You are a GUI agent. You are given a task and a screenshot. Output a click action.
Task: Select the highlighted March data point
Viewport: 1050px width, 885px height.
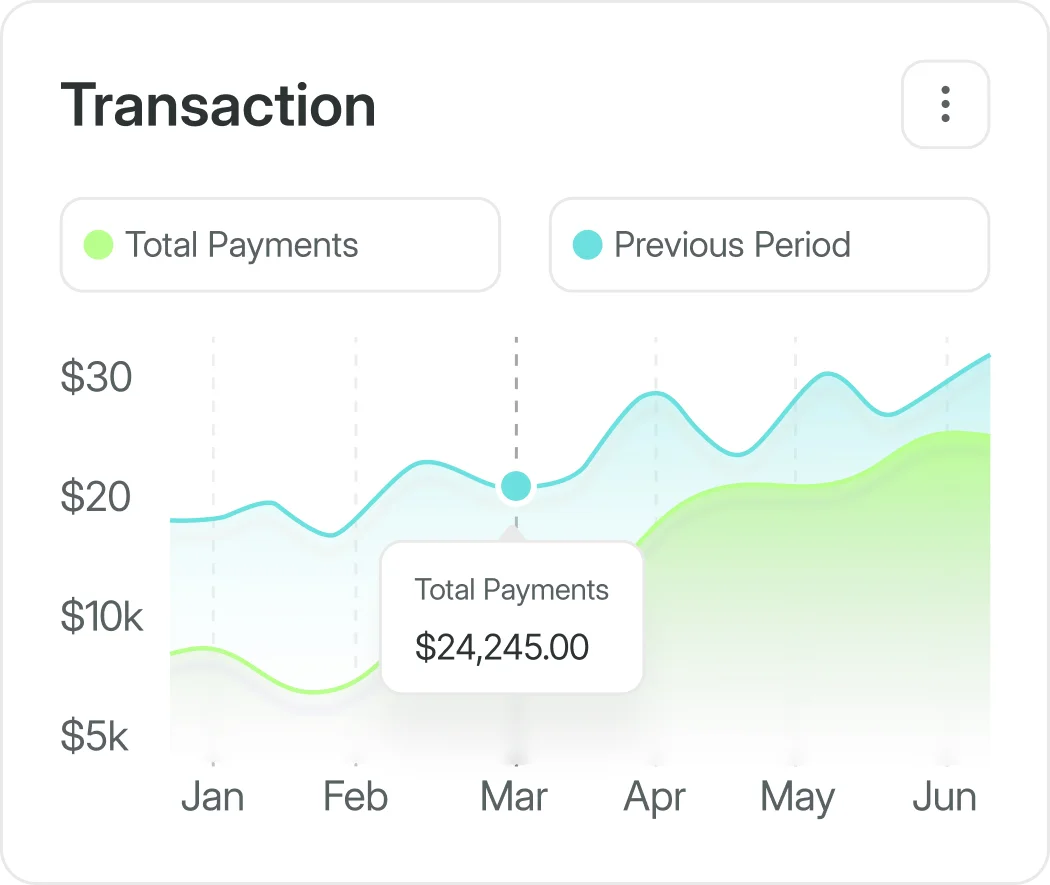(515, 487)
